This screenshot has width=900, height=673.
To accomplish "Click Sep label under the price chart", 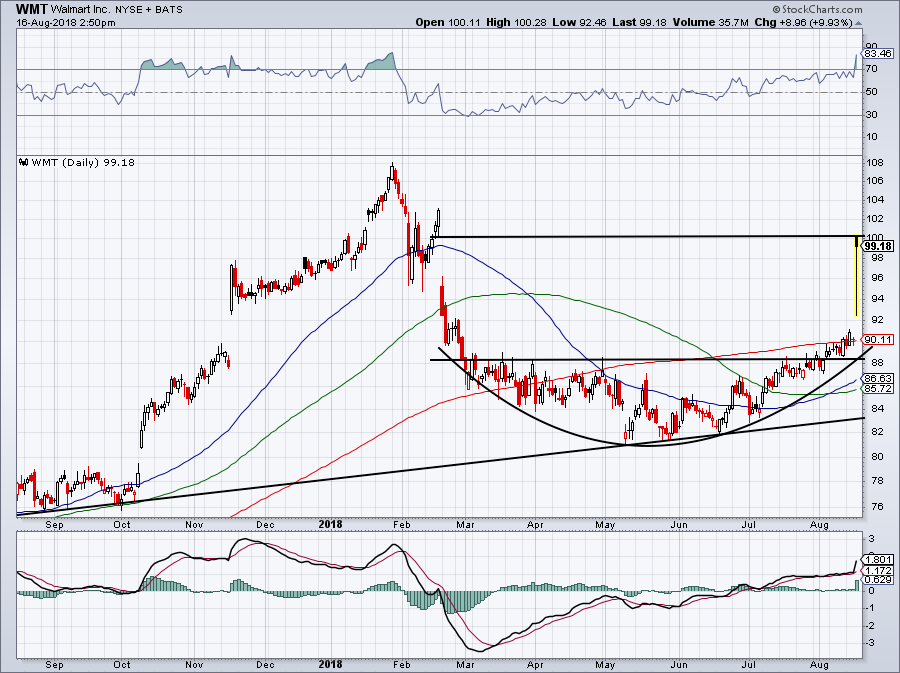I will [55, 524].
